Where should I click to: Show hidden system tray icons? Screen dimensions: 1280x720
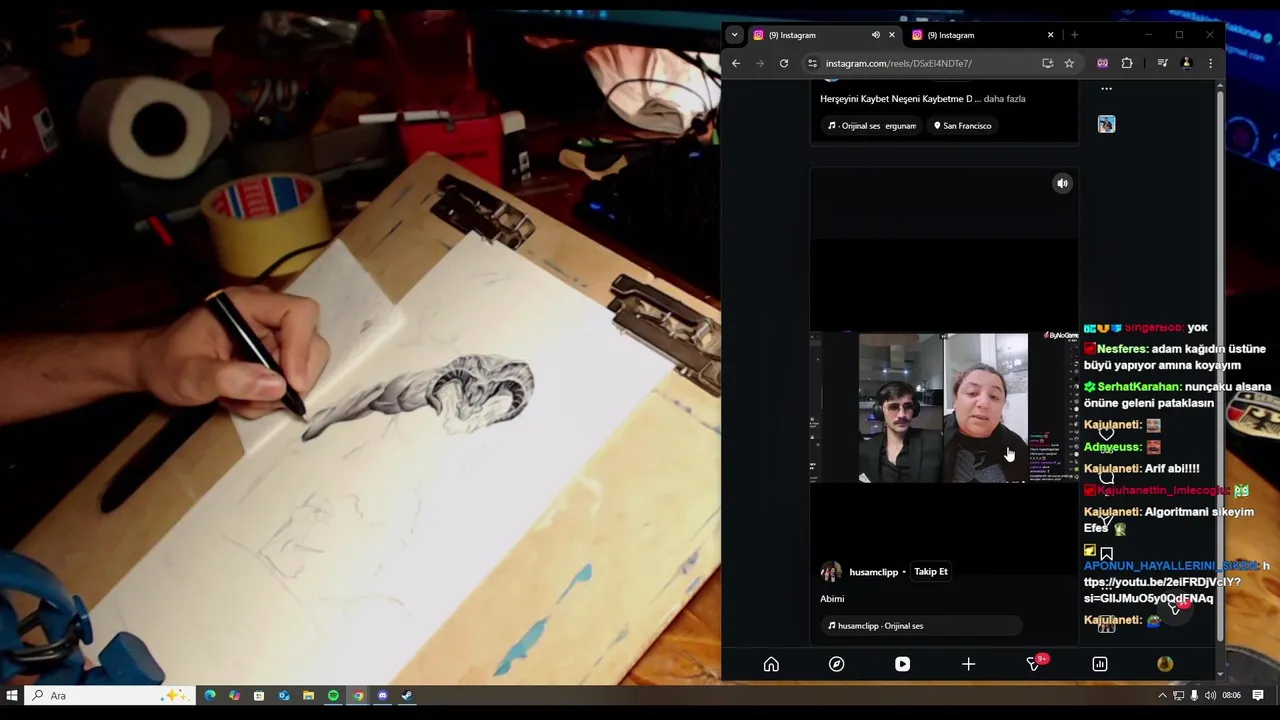click(x=1162, y=695)
